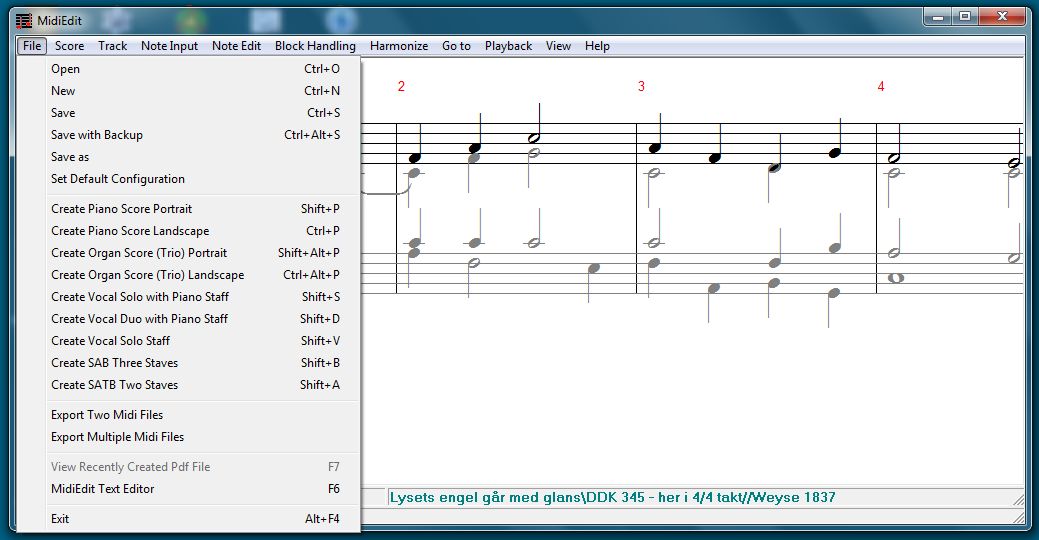1039x540 pixels.
Task: Open the Block Handling menu
Action: pos(315,46)
